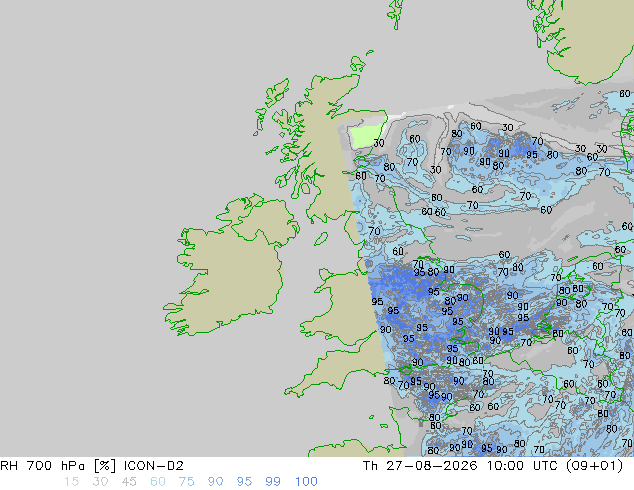Click the 'RH 700 hPa [%] ICON-D2' title text
Screen dimensions: 634x490
pyautogui.click(x=92, y=466)
